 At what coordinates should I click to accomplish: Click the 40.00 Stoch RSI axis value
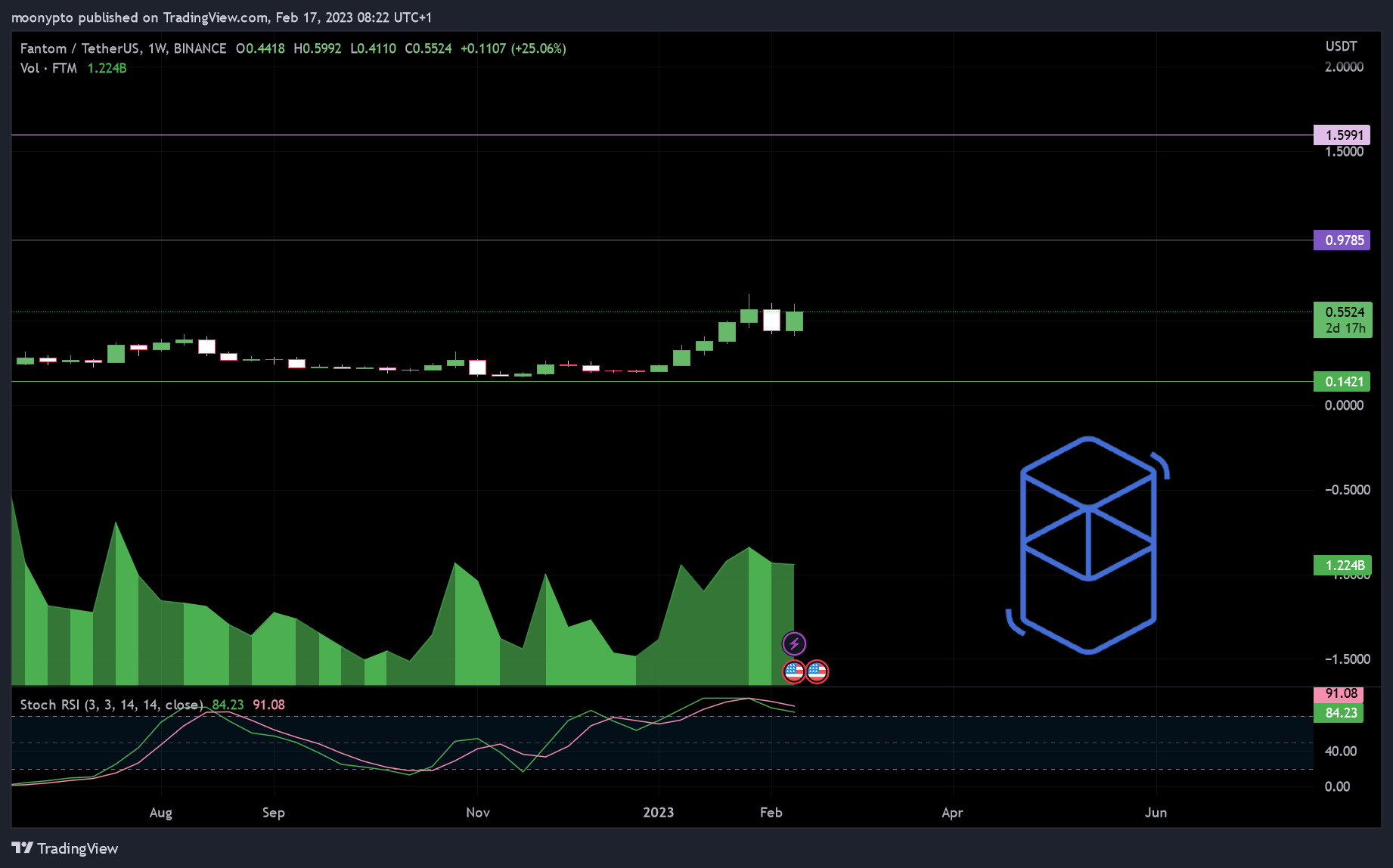pyautogui.click(x=1341, y=752)
